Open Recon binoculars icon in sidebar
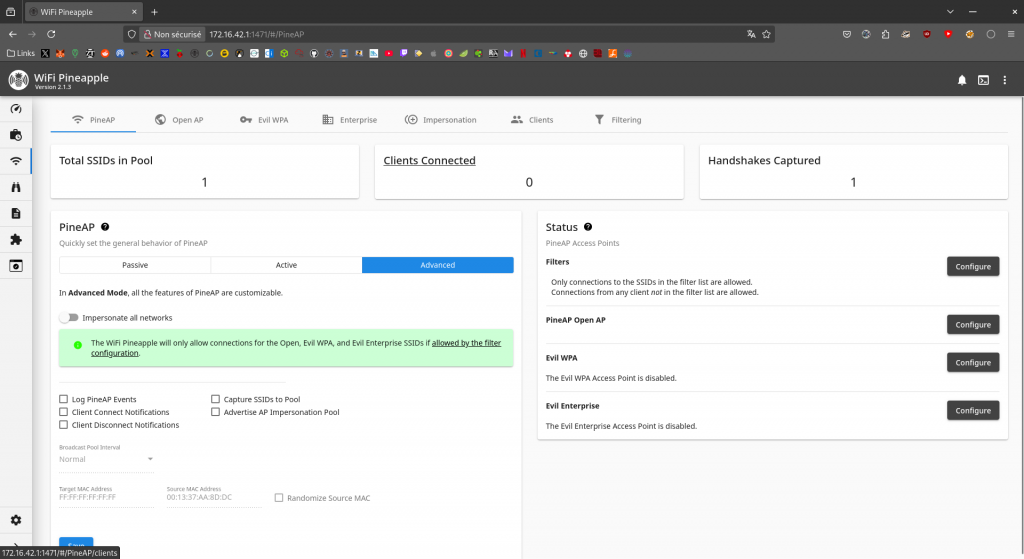 coord(16,187)
